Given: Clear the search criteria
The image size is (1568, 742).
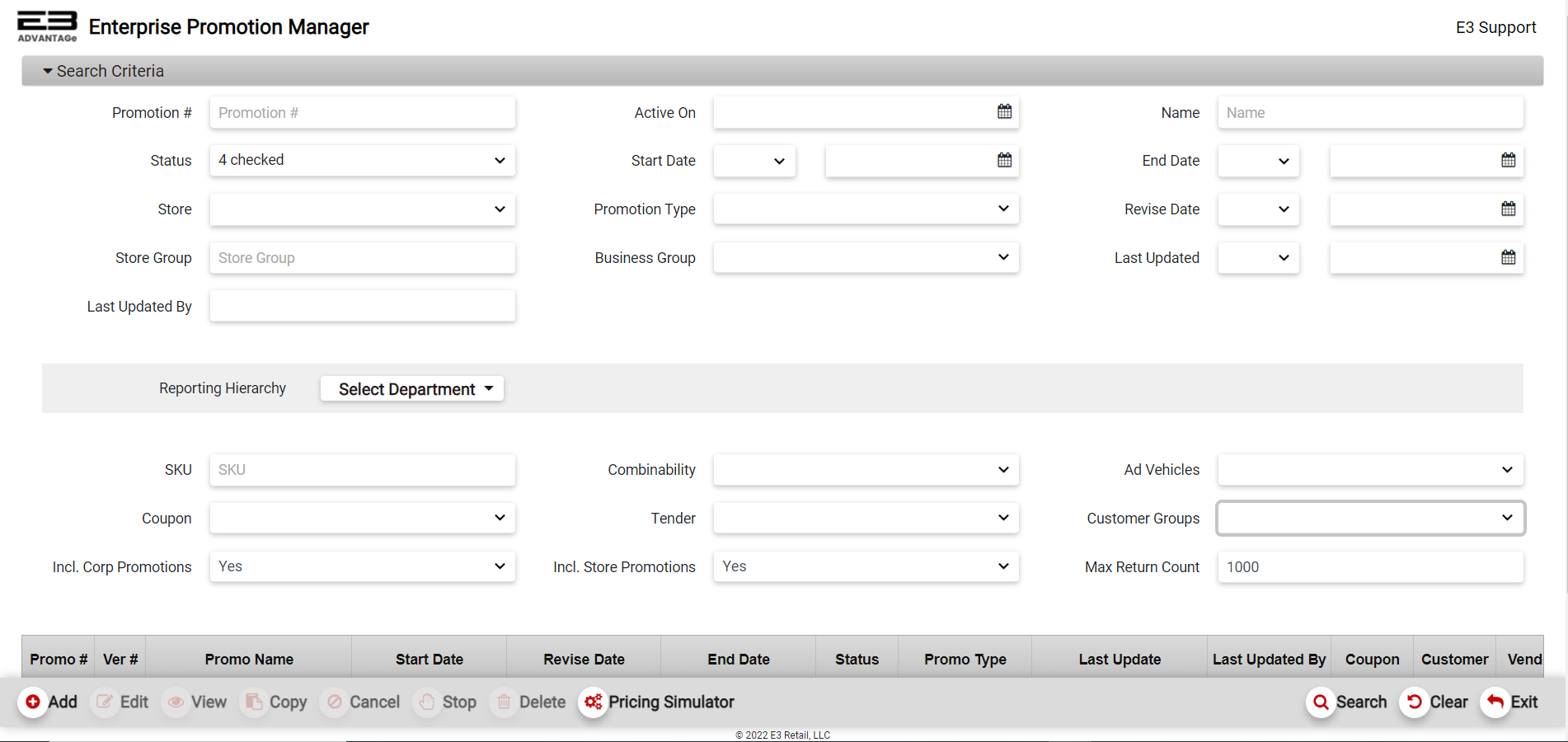Looking at the screenshot, I should click(x=1436, y=702).
